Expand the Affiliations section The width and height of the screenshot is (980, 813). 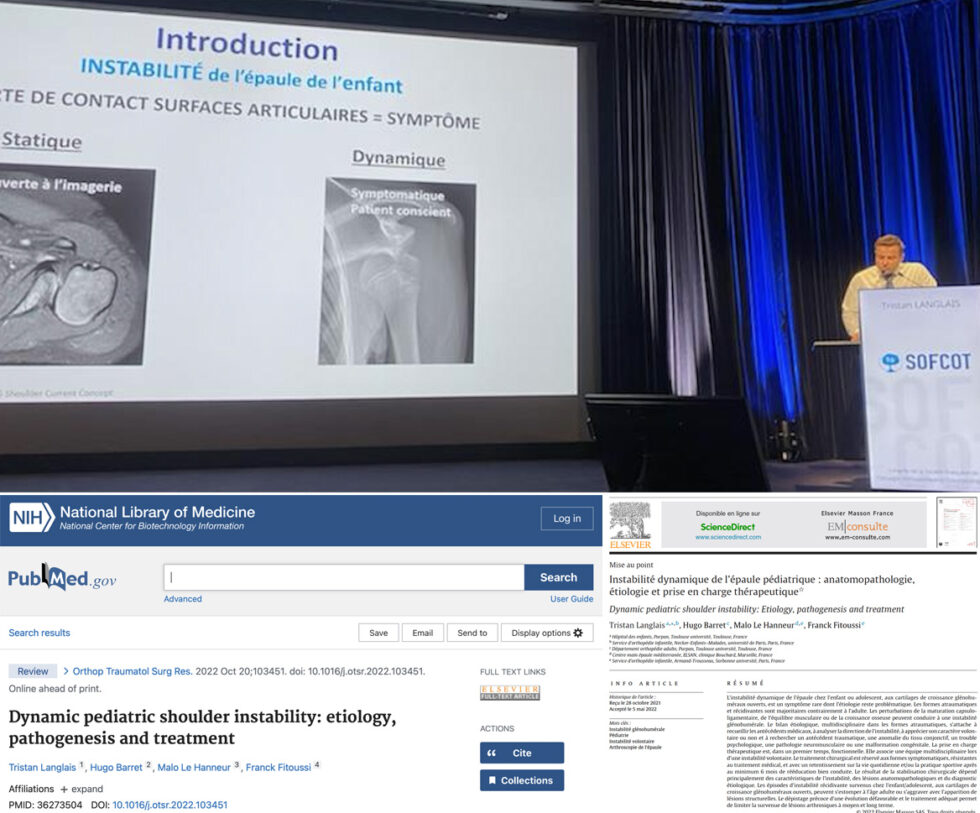point(82,789)
